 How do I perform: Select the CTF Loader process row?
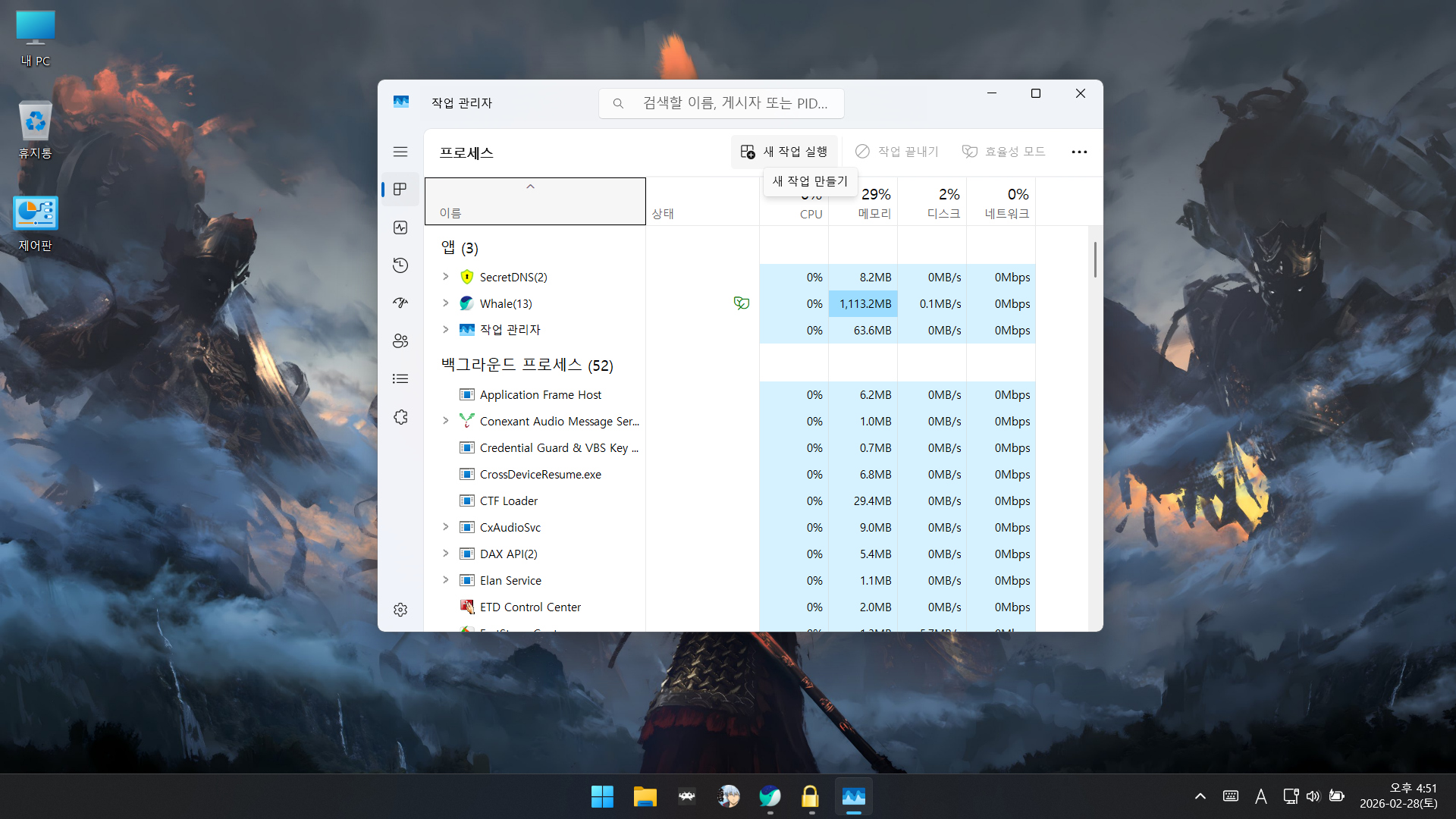[509, 501]
